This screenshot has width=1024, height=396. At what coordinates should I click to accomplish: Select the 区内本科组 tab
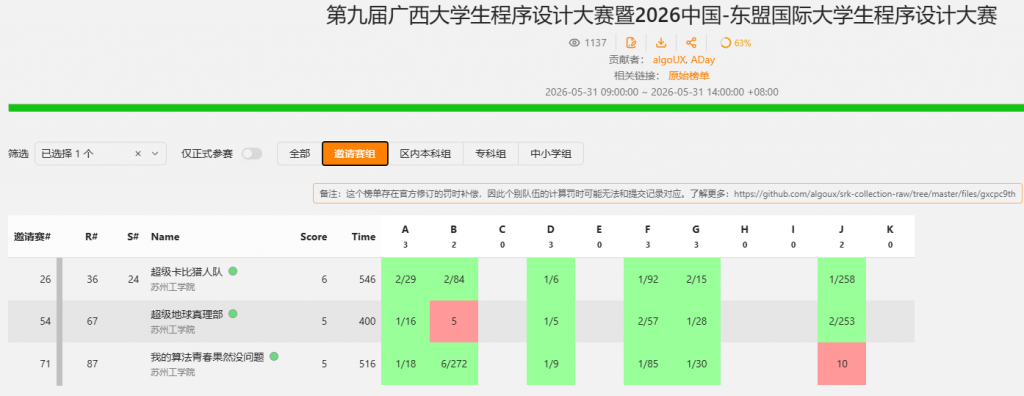coord(425,154)
